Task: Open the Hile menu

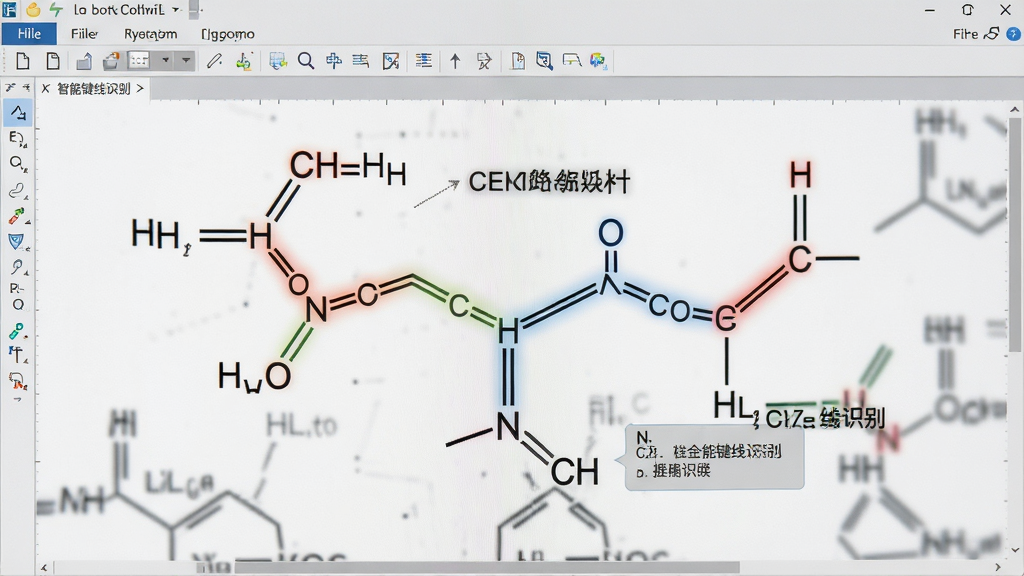Action: 29,34
